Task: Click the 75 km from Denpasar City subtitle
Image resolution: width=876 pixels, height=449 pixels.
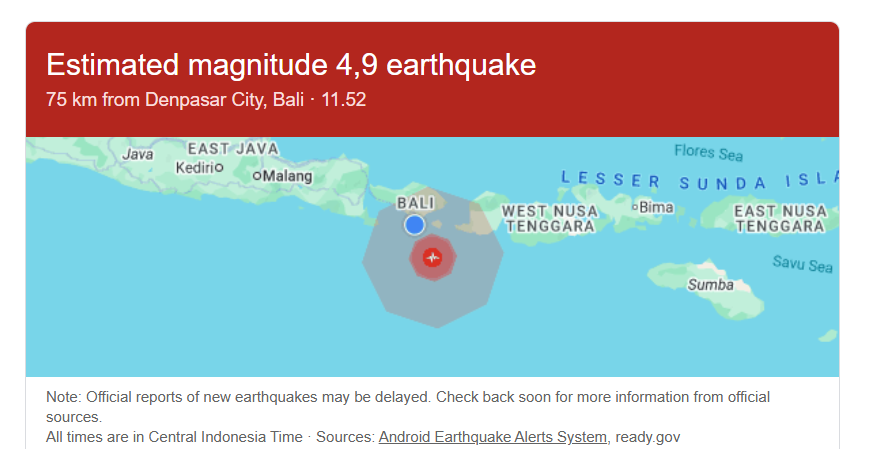Action: [213, 100]
